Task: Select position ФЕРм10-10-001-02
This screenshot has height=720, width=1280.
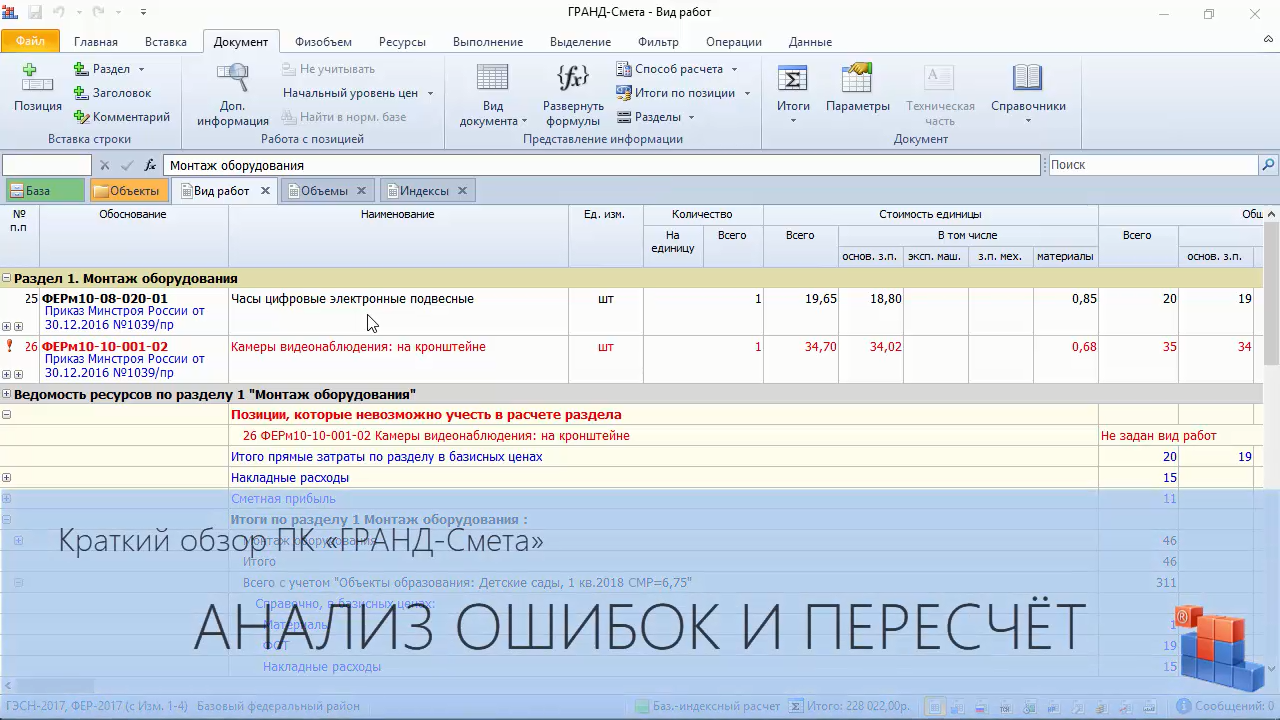Action: pyautogui.click(x=105, y=346)
